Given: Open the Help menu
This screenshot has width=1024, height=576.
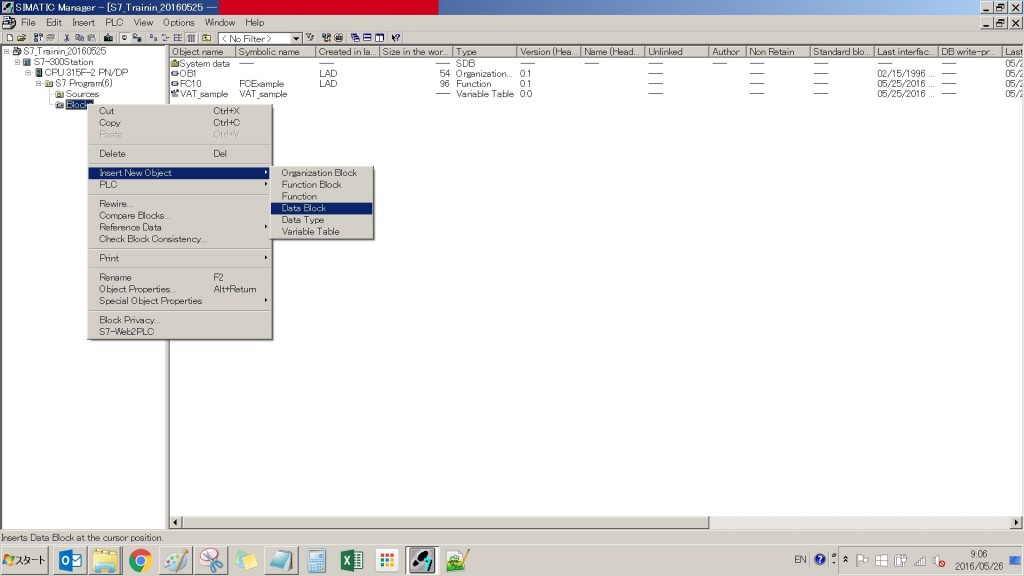Looking at the screenshot, I should (x=255, y=22).
